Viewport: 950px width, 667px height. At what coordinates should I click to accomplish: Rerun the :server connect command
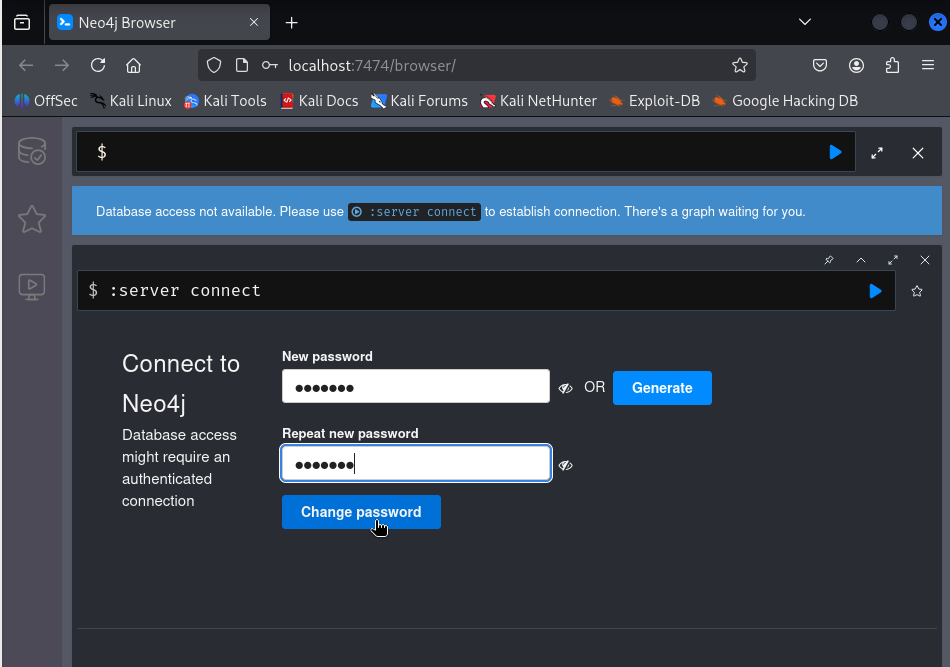(x=875, y=291)
